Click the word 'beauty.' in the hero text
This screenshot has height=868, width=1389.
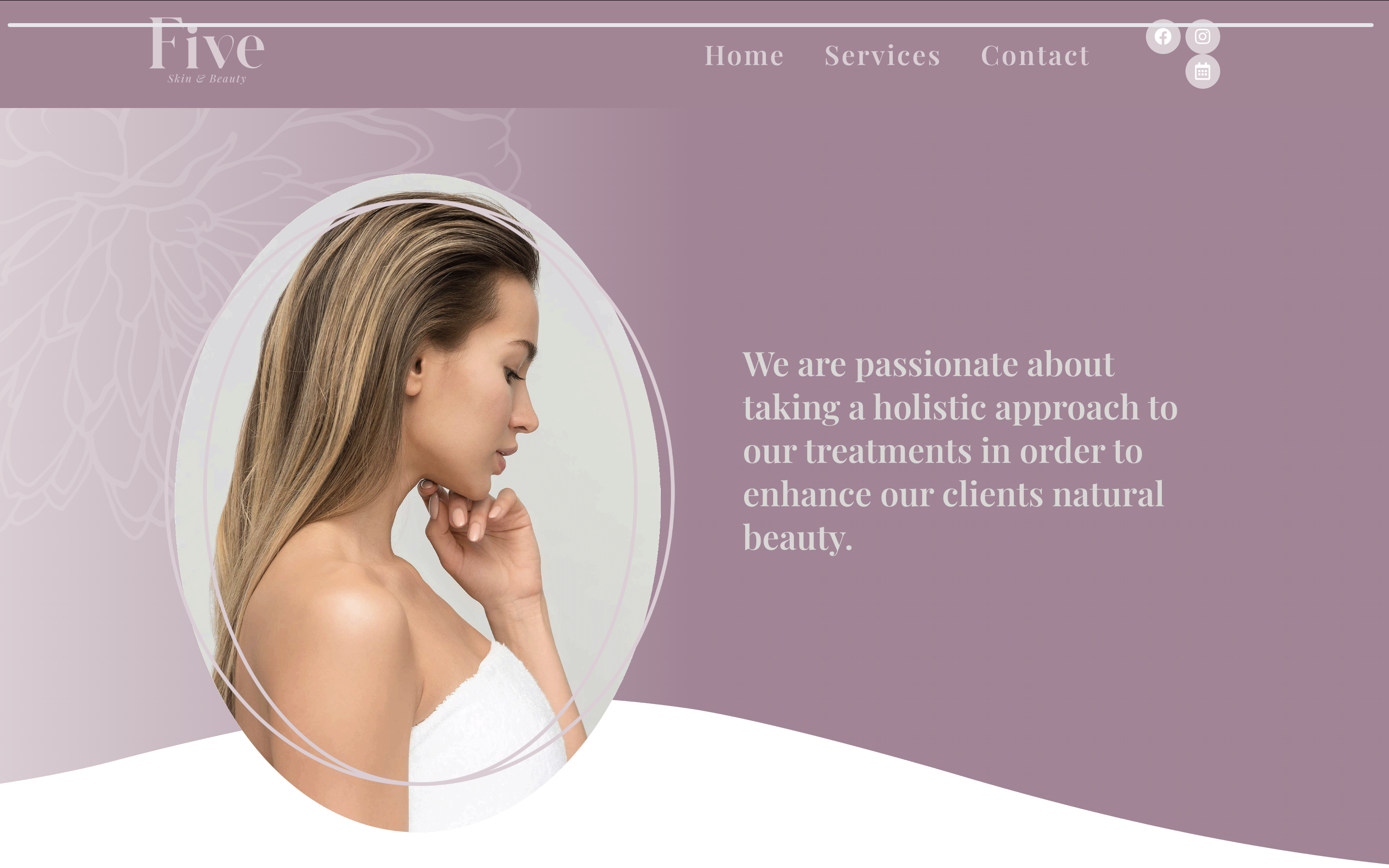click(x=798, y=538)
